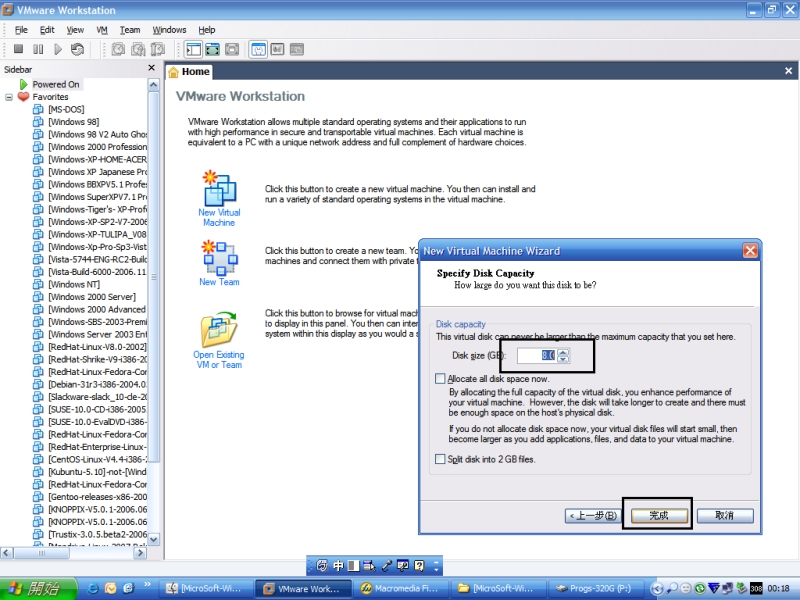Viewport: 800px width, 600px height.
Task: Click the help question mark on IME bar
Action: pyautogui.click(x=419, y=565)
